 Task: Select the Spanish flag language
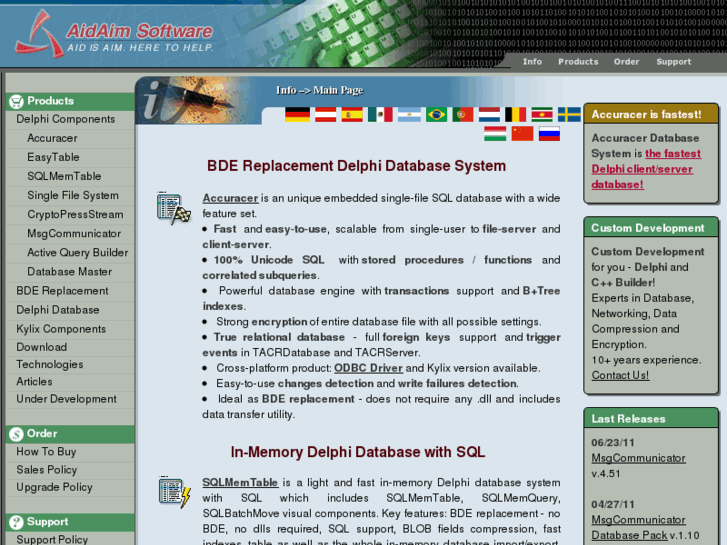(x=352, y=114)
